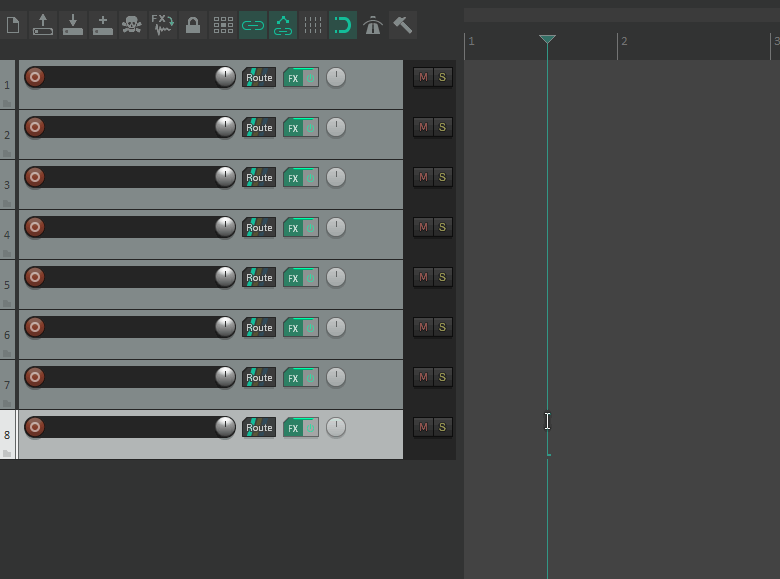The height and width of the screenshot is (579, 780).
Task: Toggle FX bypass power on track 1
Action: (x=310, y=78)
